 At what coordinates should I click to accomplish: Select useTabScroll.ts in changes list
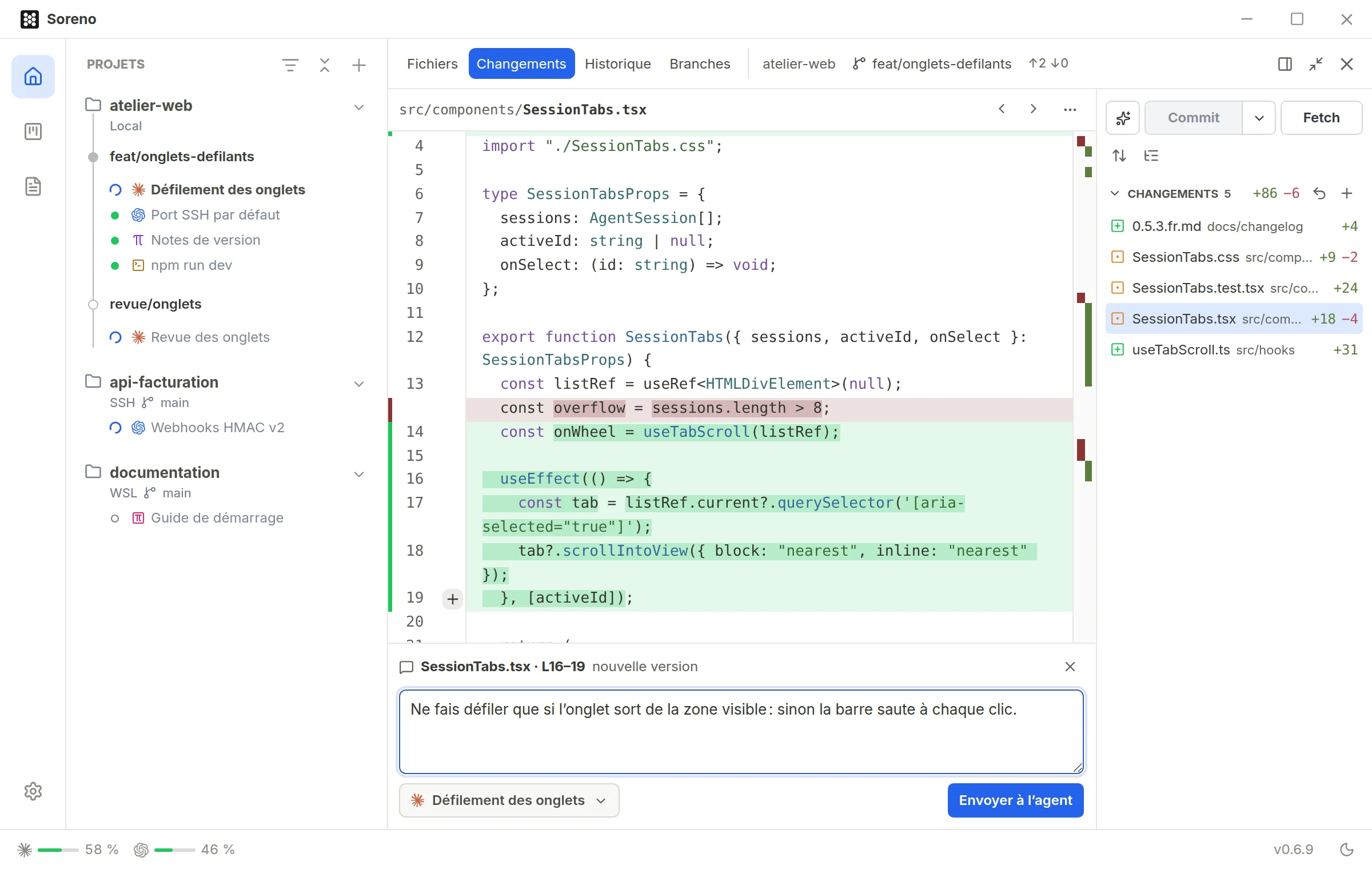point(1234,350)
